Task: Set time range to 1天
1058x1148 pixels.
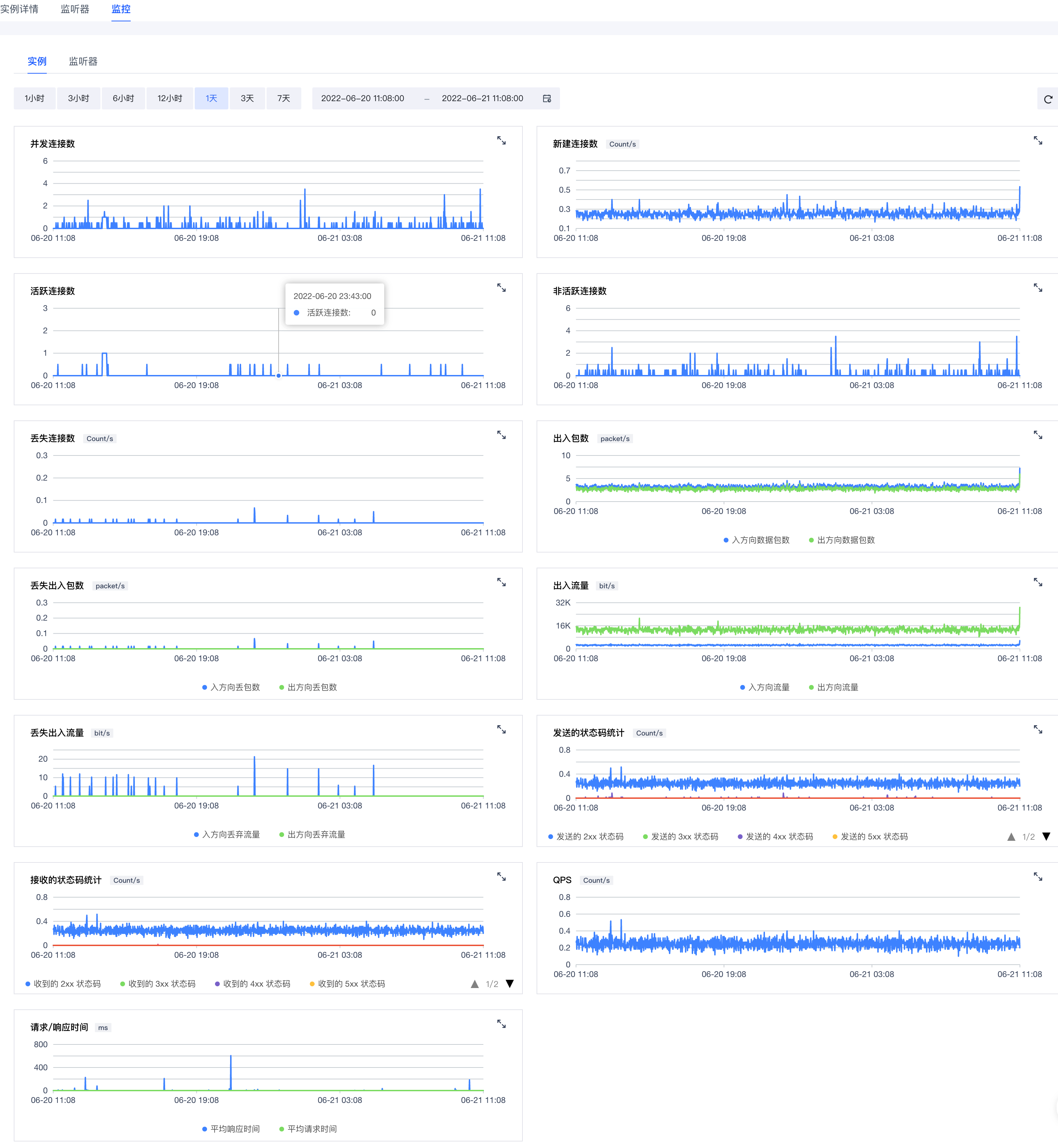Action: (211, 98)
